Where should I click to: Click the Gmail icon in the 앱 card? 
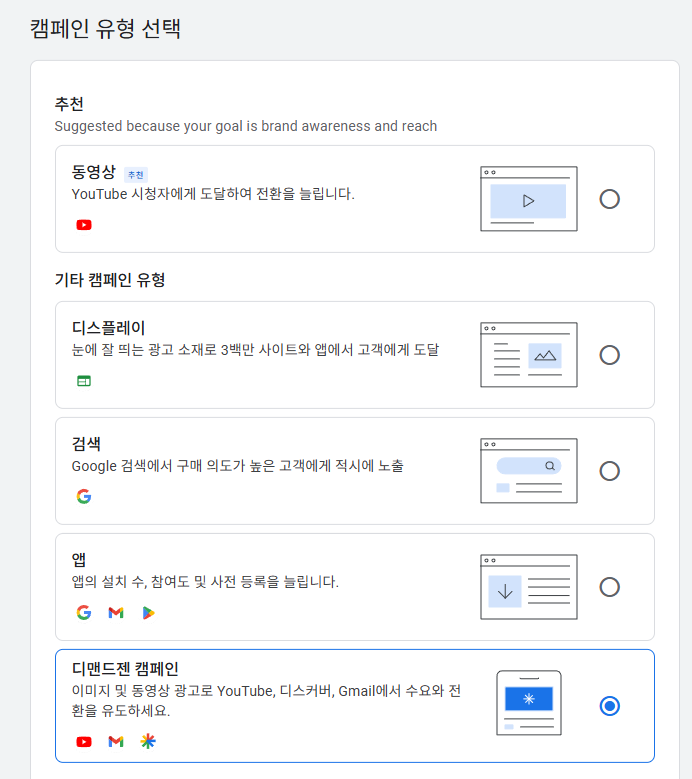pyautogui.click(x=116, y=613)
